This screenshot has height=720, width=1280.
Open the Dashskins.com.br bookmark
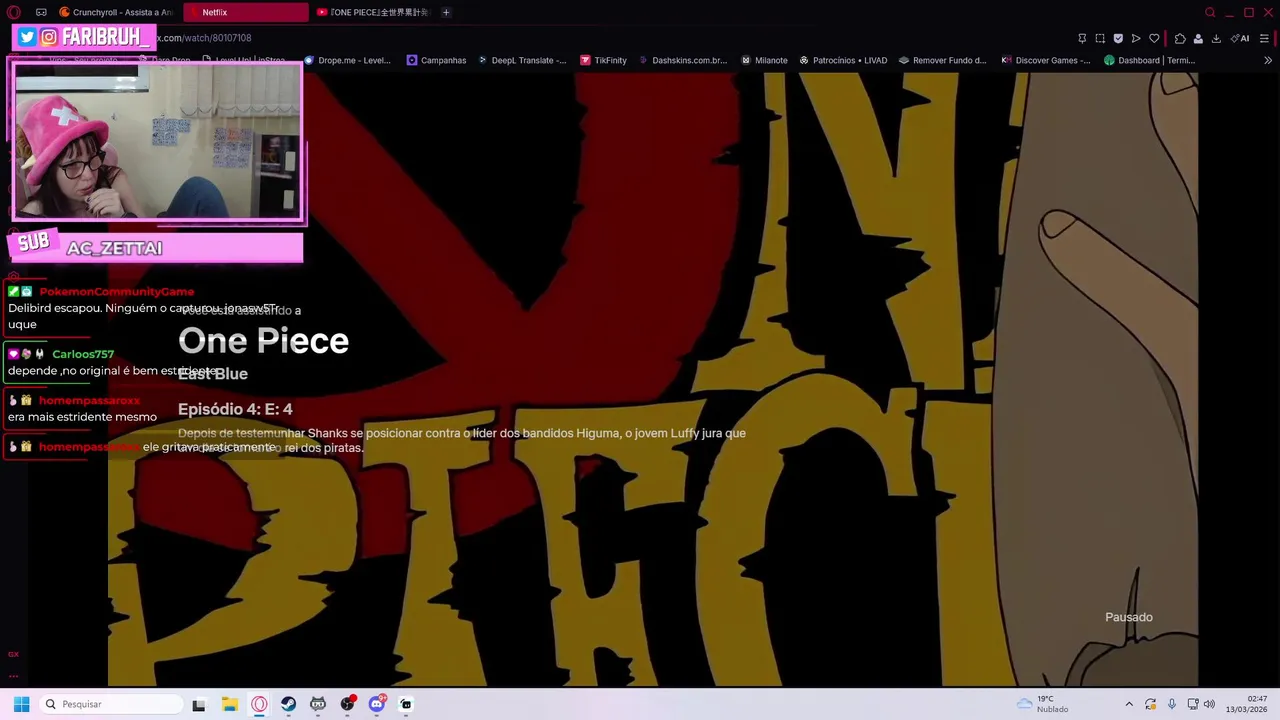682,60
